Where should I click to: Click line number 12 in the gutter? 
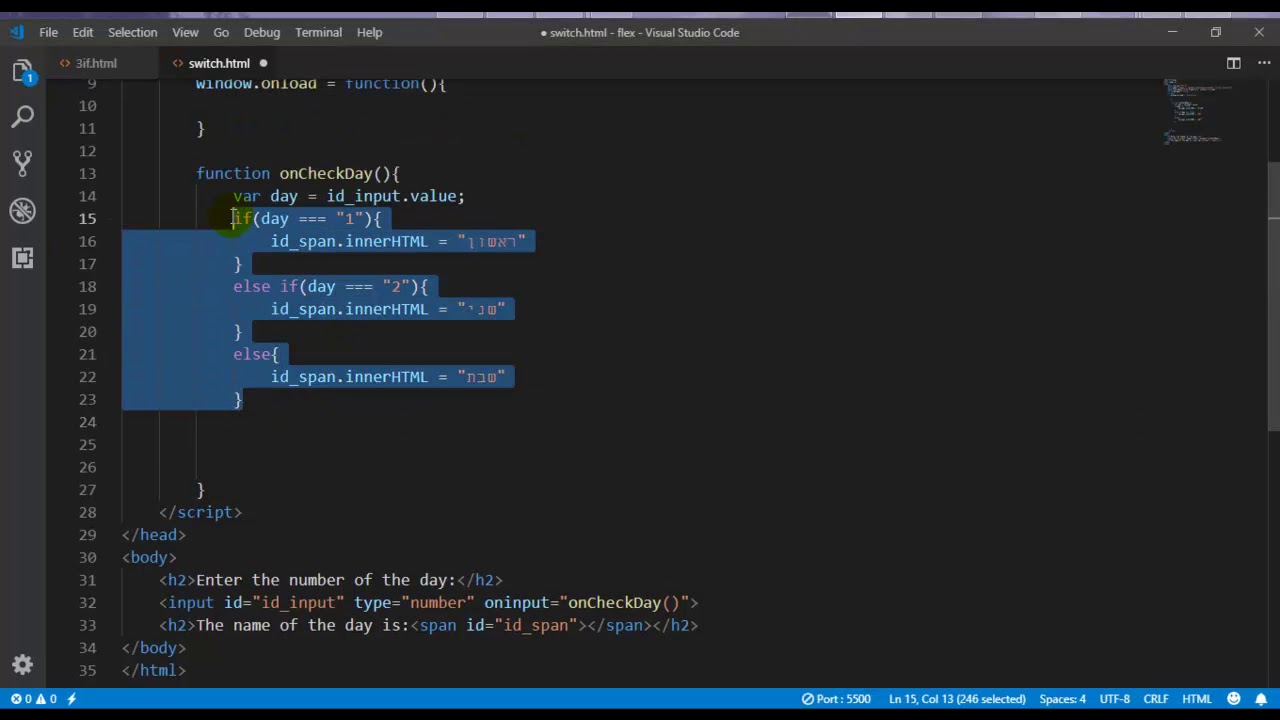(x=88, y=151)
